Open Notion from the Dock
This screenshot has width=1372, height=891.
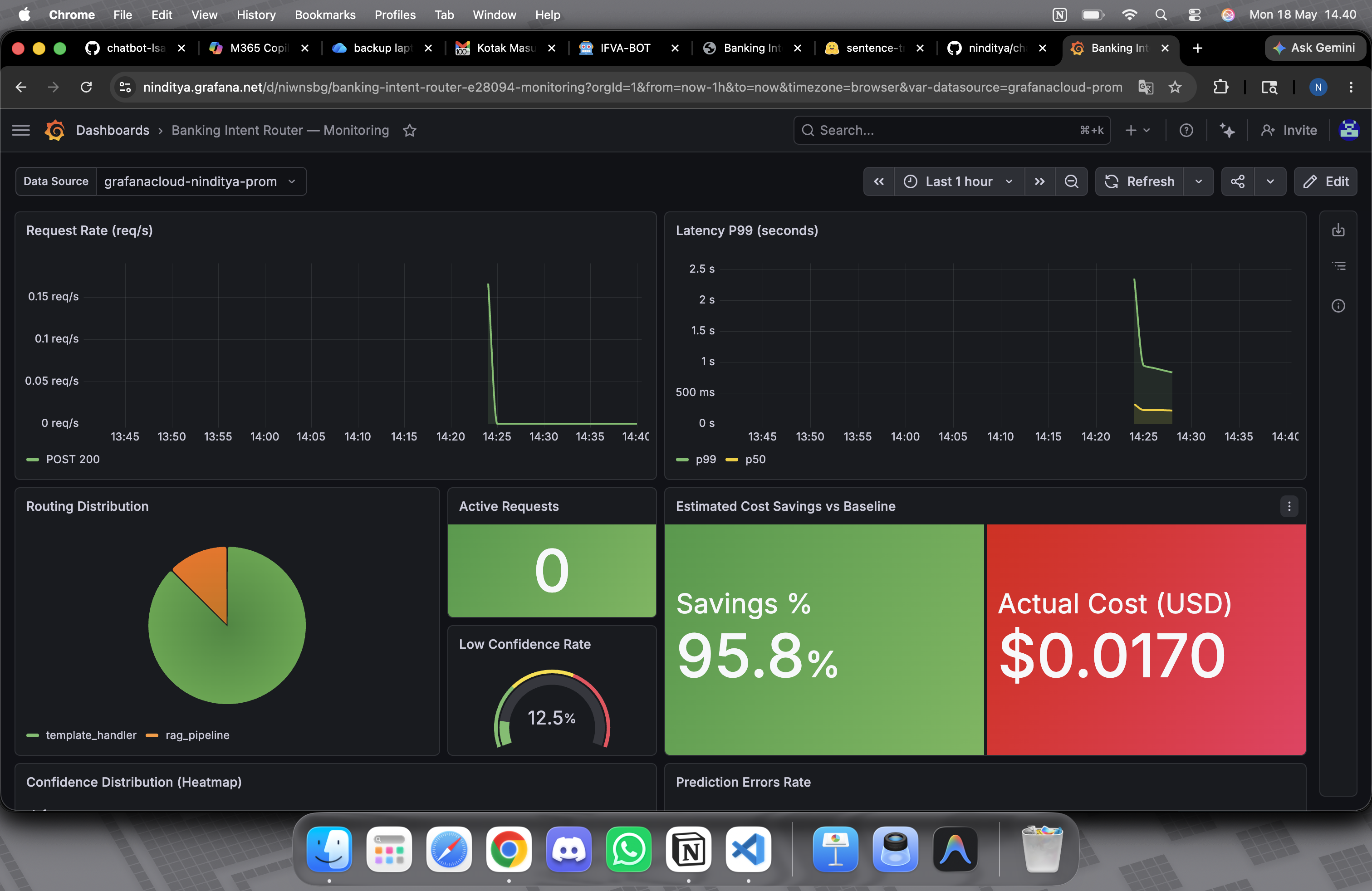[x=688, y=850]
